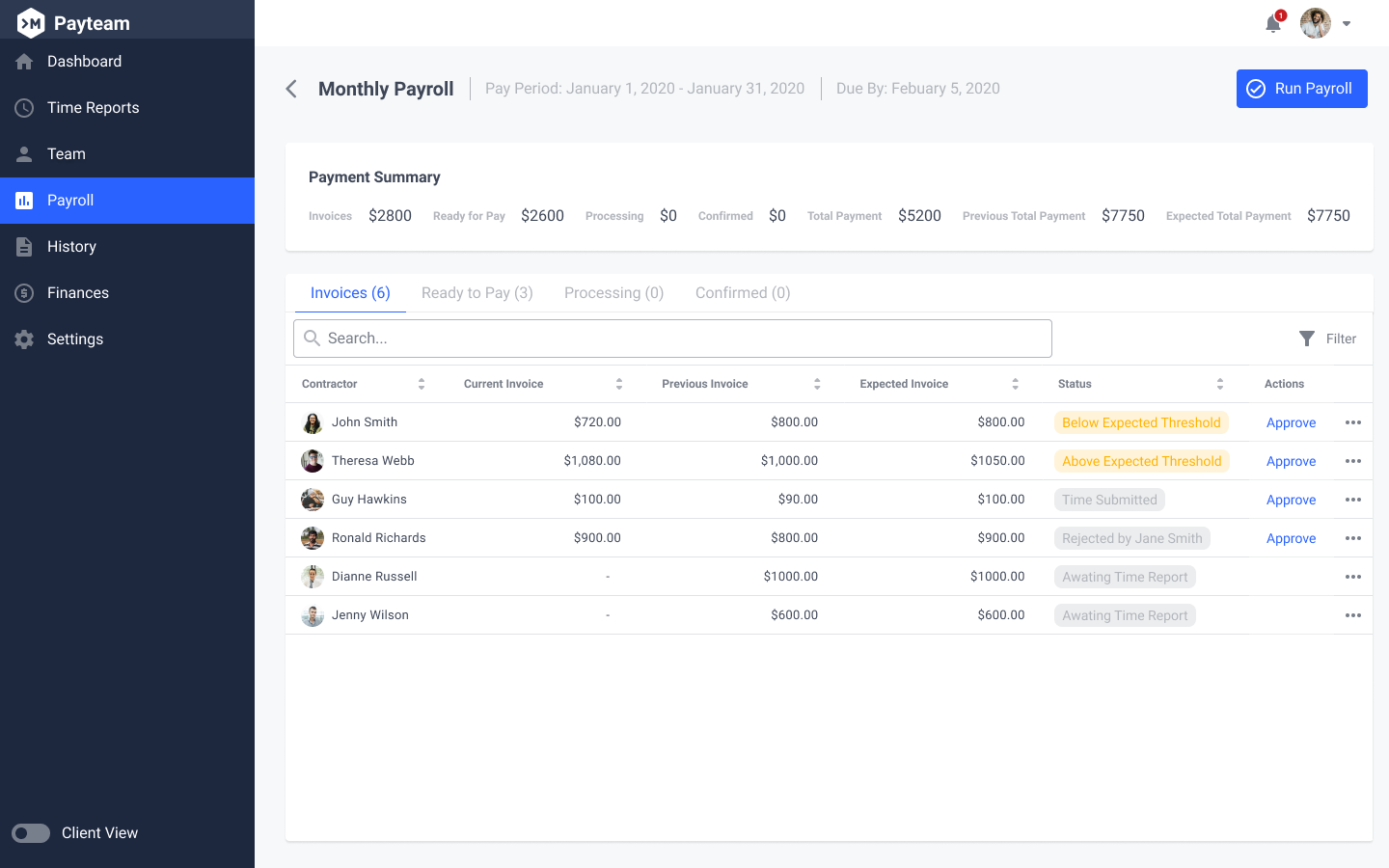This screenshot has height=868, width=1389.
Task: Click the Run Payroll button
Action: [1301, 89]
